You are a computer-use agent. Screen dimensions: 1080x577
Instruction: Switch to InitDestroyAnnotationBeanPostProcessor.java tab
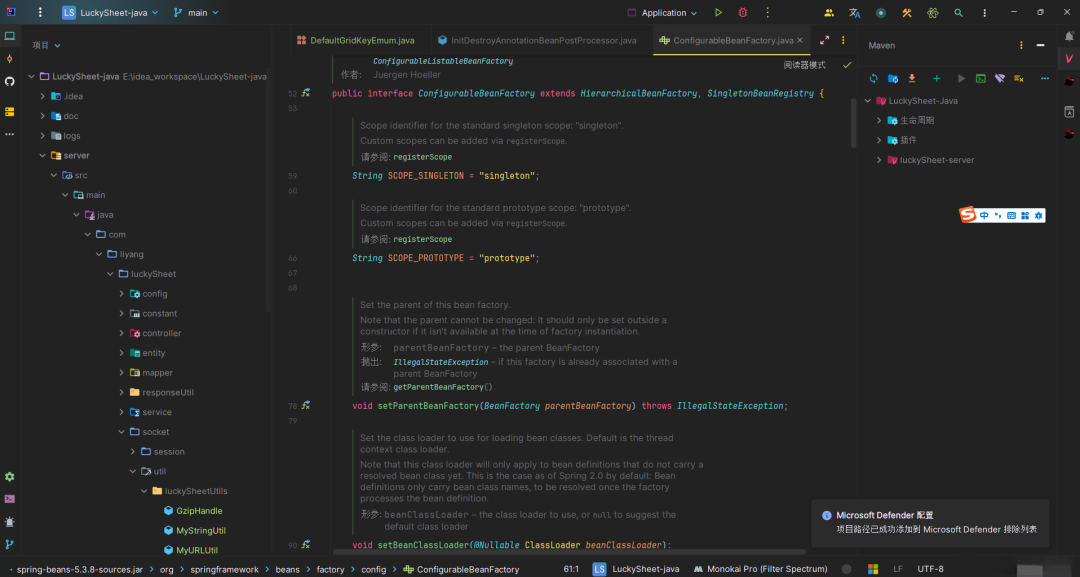point(542,41)
